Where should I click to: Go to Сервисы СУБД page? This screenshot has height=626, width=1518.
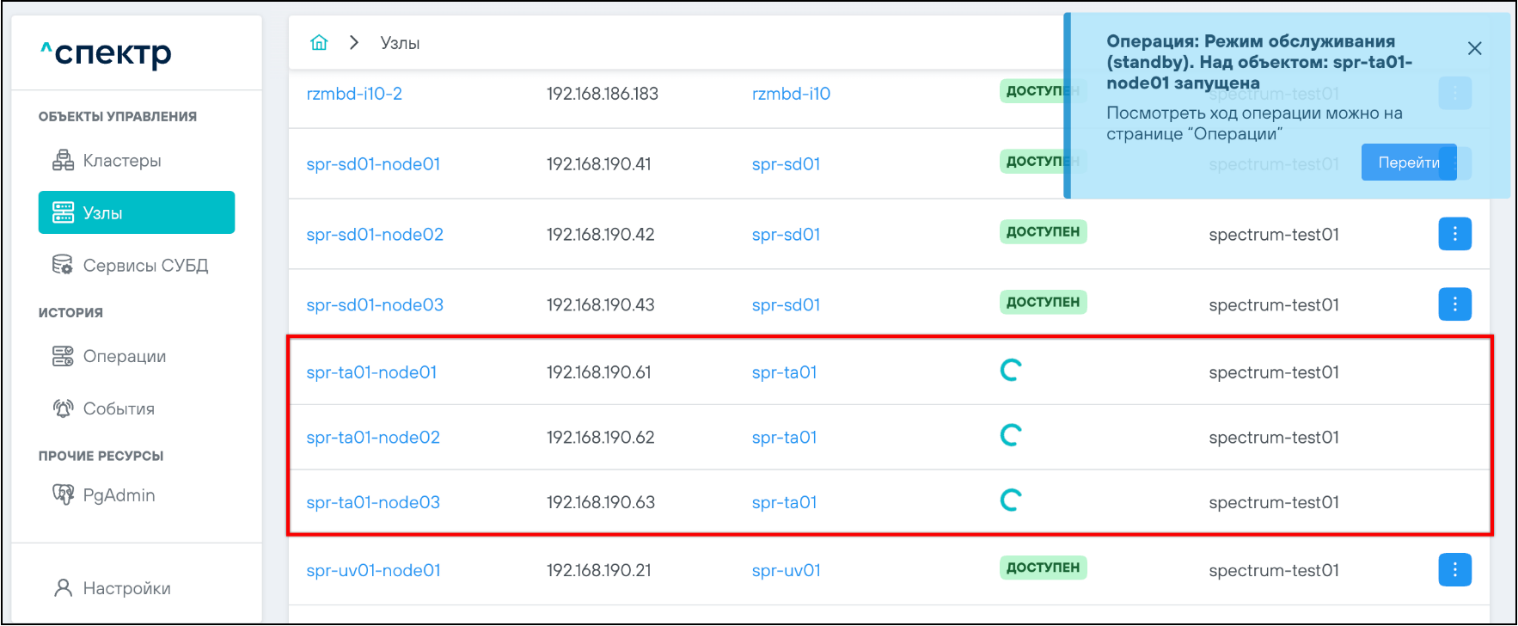[x=145, y=265]
